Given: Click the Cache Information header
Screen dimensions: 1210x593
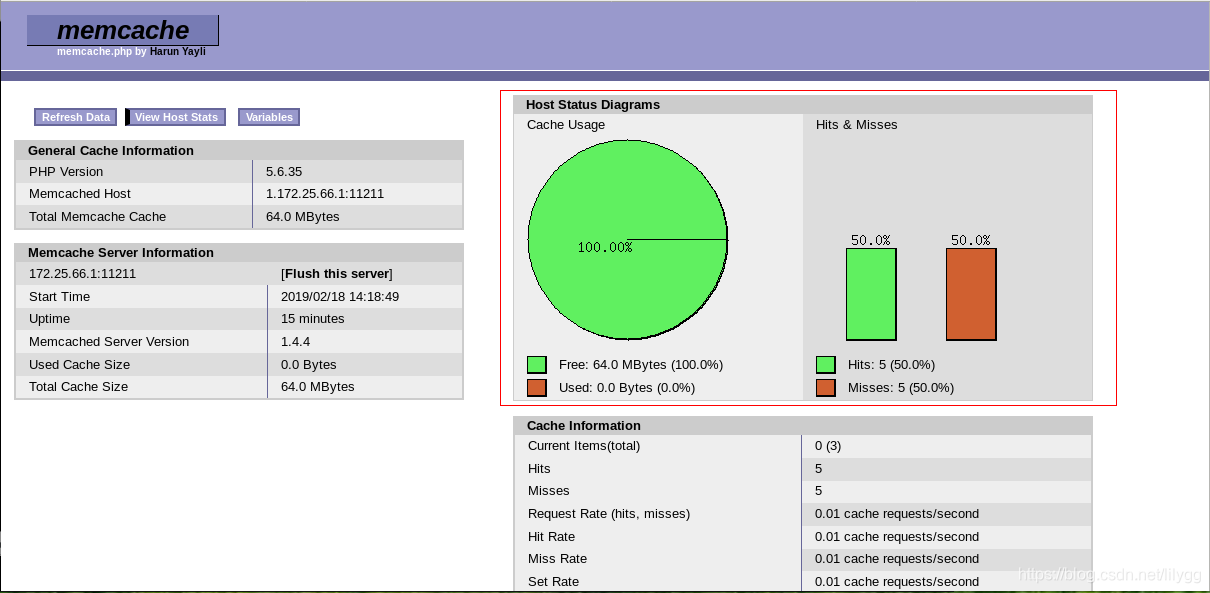Looking at the screenshot, I should point(803,425).
